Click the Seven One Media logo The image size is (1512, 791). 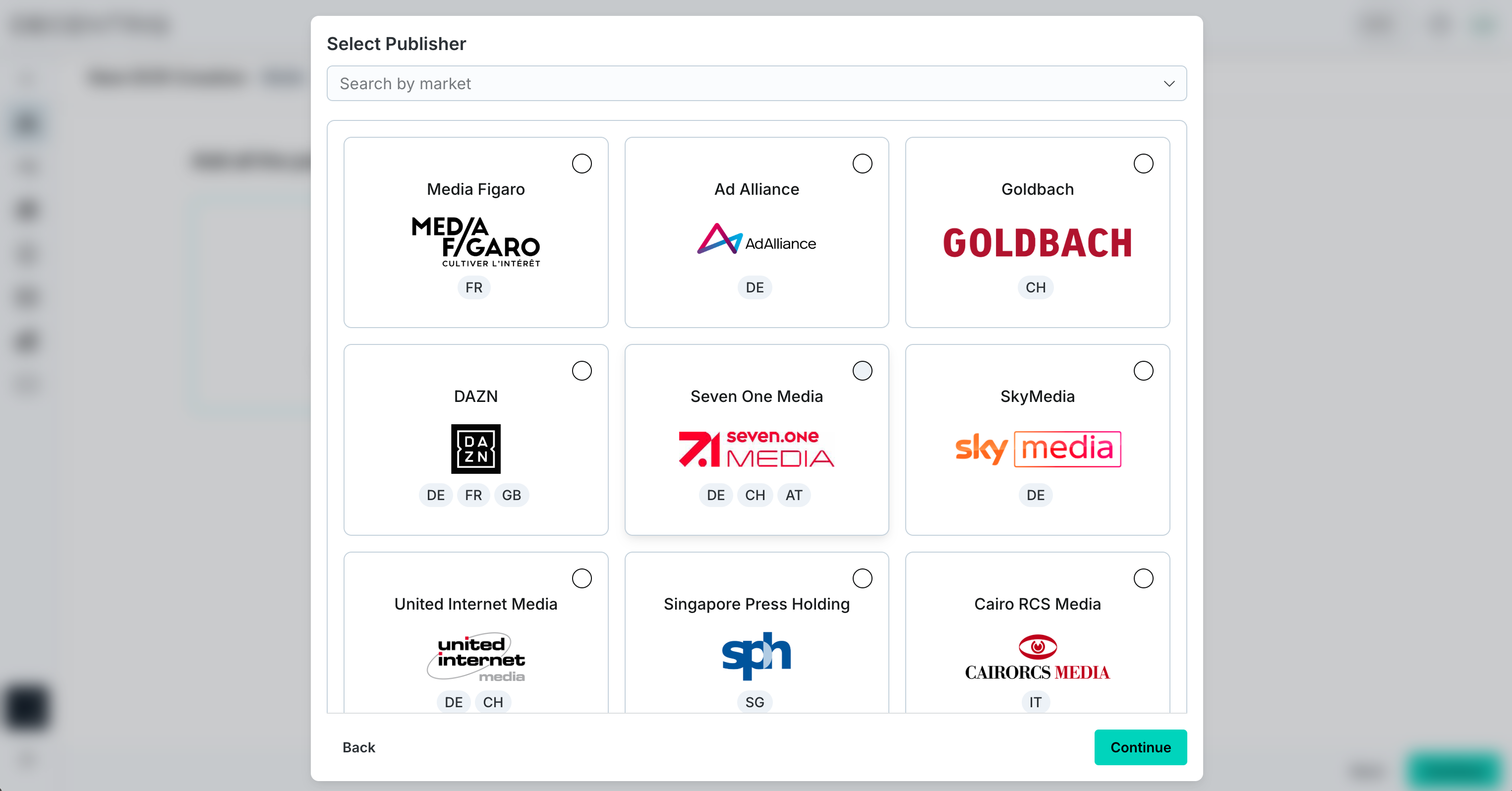[756, 449]
